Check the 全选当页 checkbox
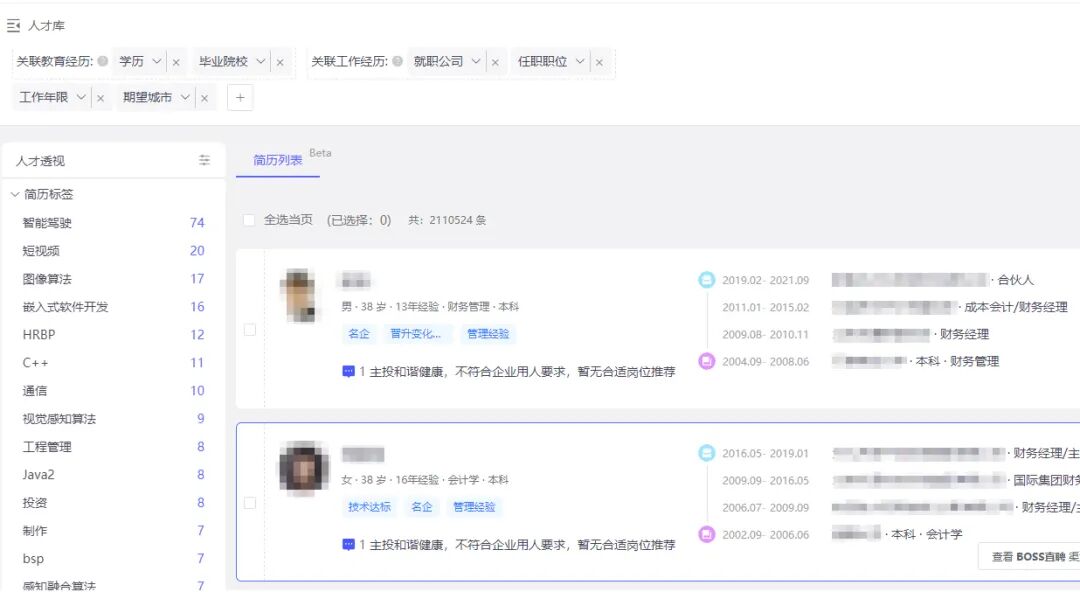Image resolution: width=1080 pixels, height=592 pixels. pyautogui.click(x=249, y=220)
